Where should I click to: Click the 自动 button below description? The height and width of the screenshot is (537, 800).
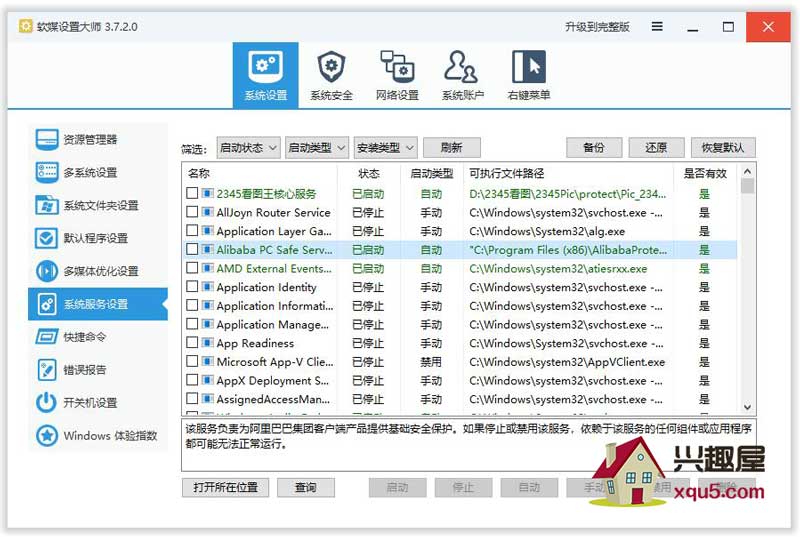point(529,488)
